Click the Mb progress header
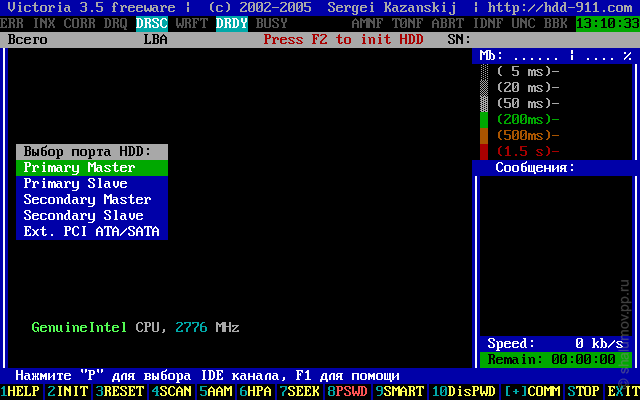The image size is (640, 400). pyautogui.click(x=556, y=56)
